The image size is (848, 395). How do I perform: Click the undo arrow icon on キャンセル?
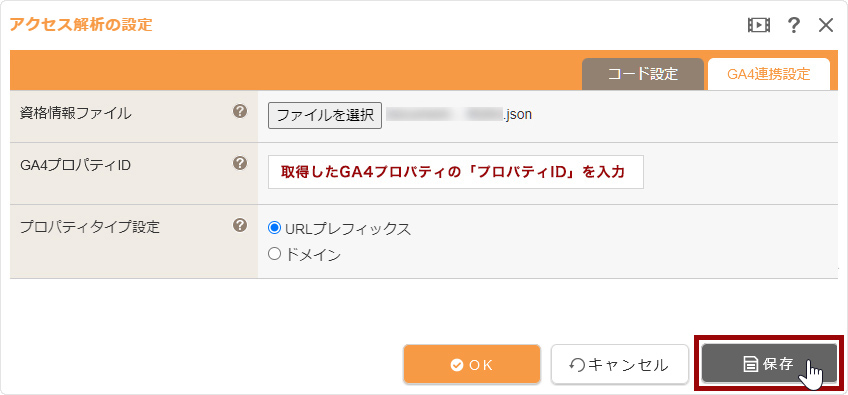(x=577, y=366)
